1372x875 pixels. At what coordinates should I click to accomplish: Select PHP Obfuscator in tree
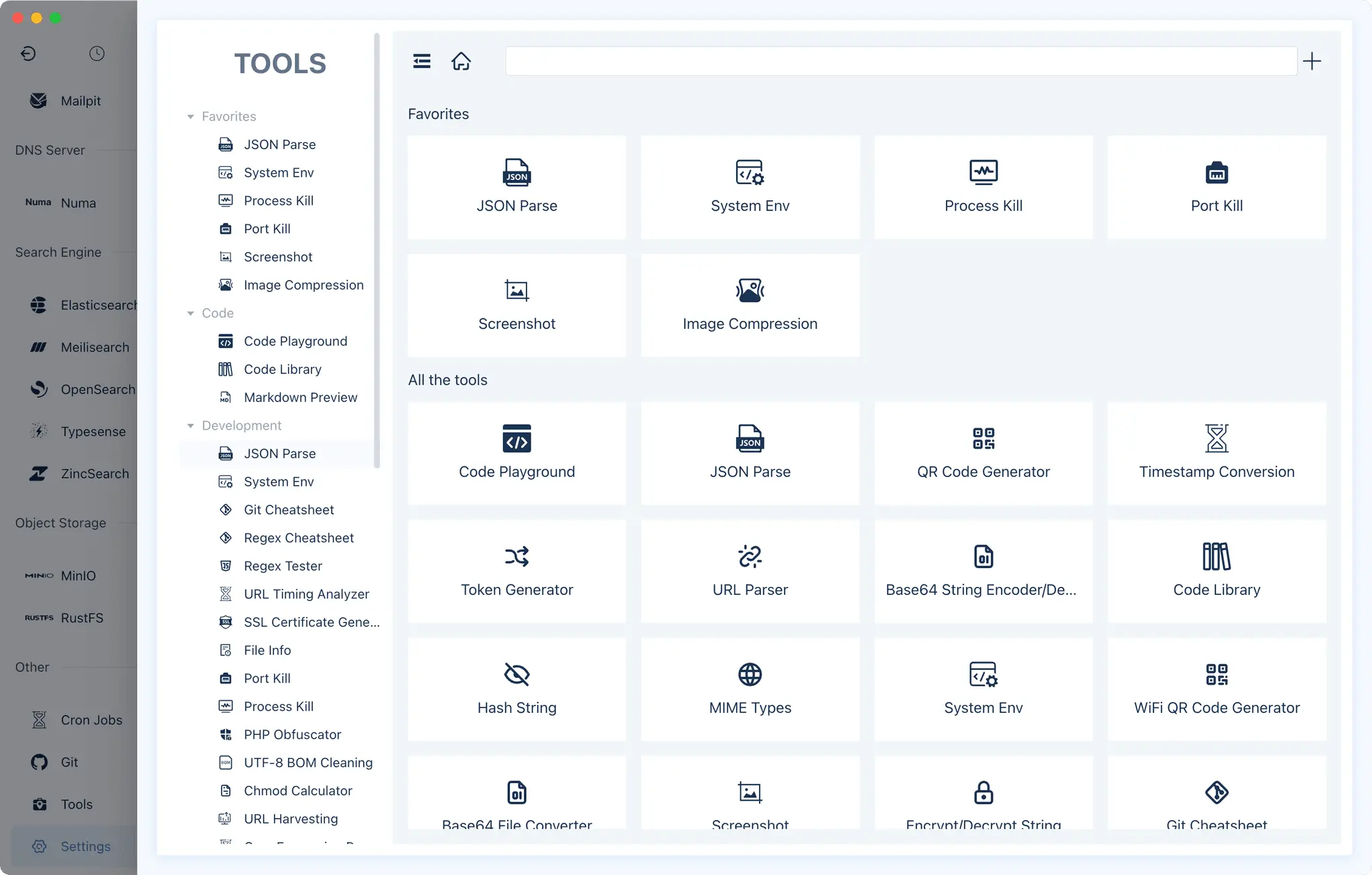tap(280, 734)
